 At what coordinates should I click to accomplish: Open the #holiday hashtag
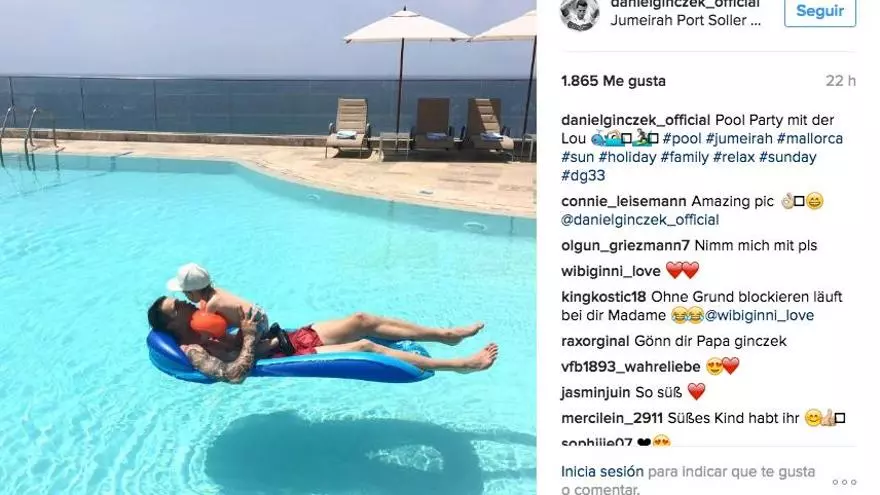click(x=627, y=157)
